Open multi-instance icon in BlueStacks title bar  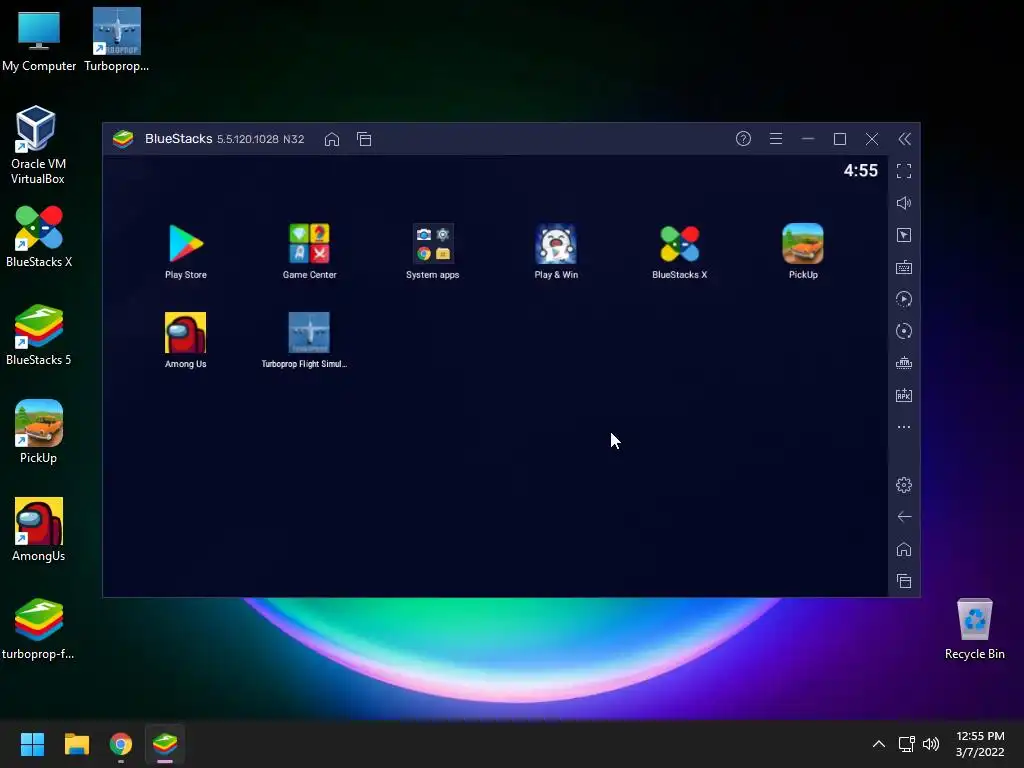364,139
